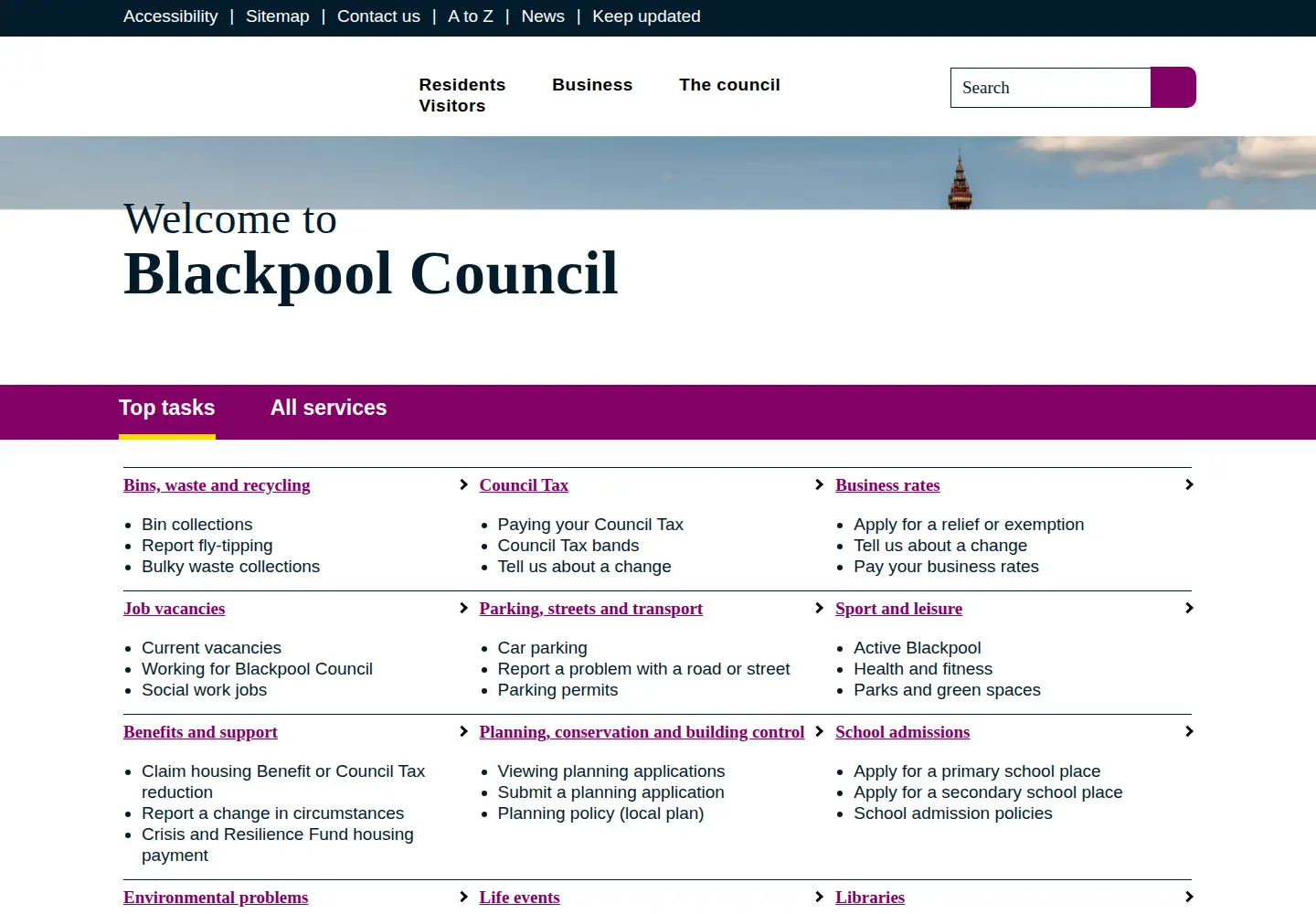Open the A to Z index link
The height and width of the screenshot is (914, 1316).
(471, 16)
